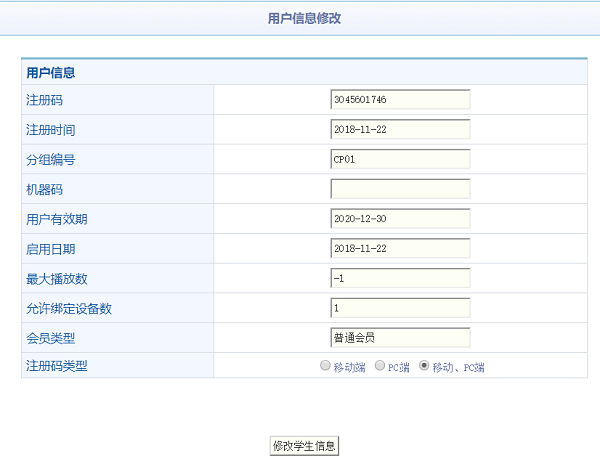Image resolution: width=600 pixels, height=469 pixels.
Task: Click the 机器码 label
Action: coord(44,190)
